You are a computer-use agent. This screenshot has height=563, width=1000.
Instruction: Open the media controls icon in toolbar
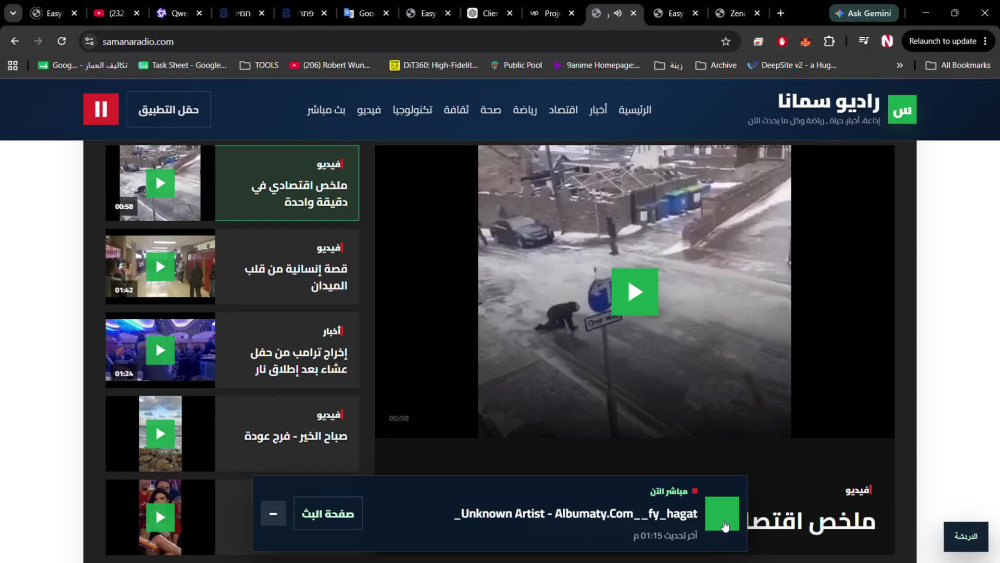tap(864, 41)
